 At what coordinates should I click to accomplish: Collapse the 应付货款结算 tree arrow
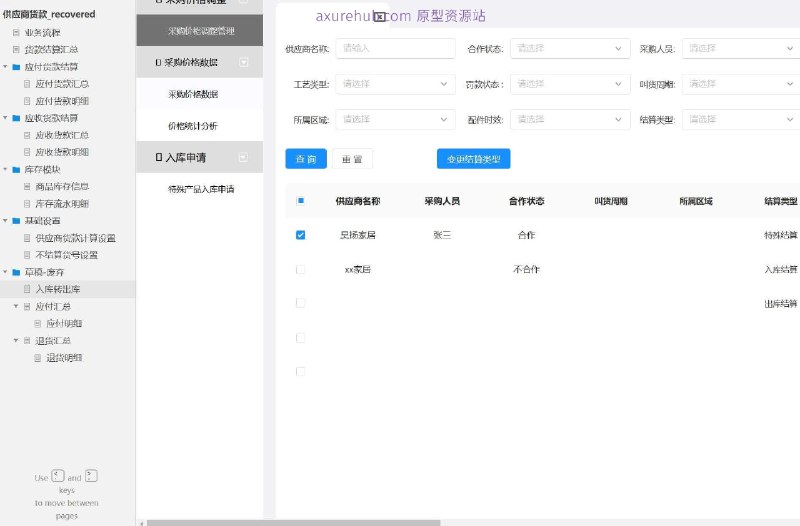pos(6,67)
